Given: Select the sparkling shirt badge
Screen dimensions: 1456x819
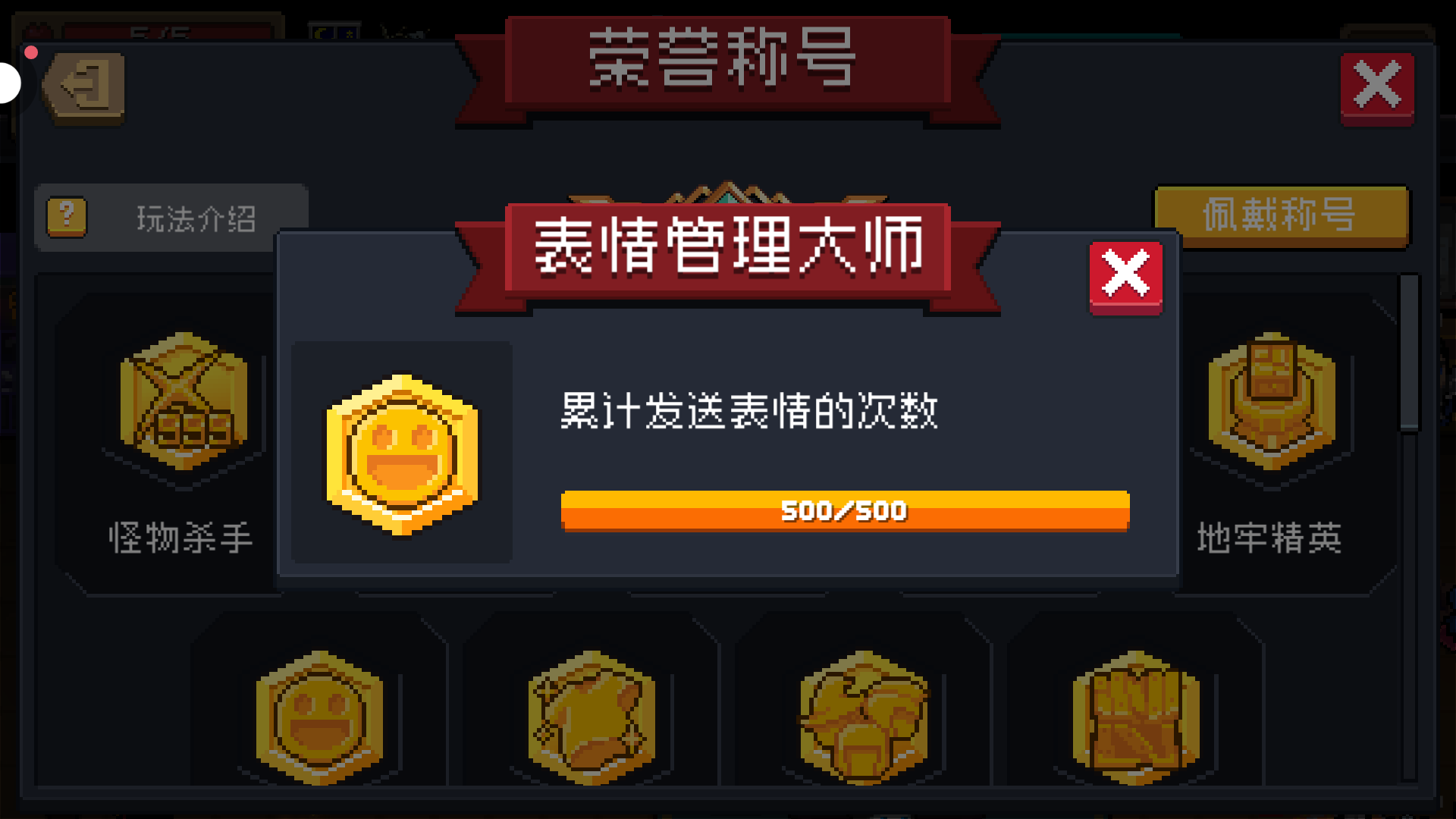Looking at the screenshot, I should (x=591, y=717).
